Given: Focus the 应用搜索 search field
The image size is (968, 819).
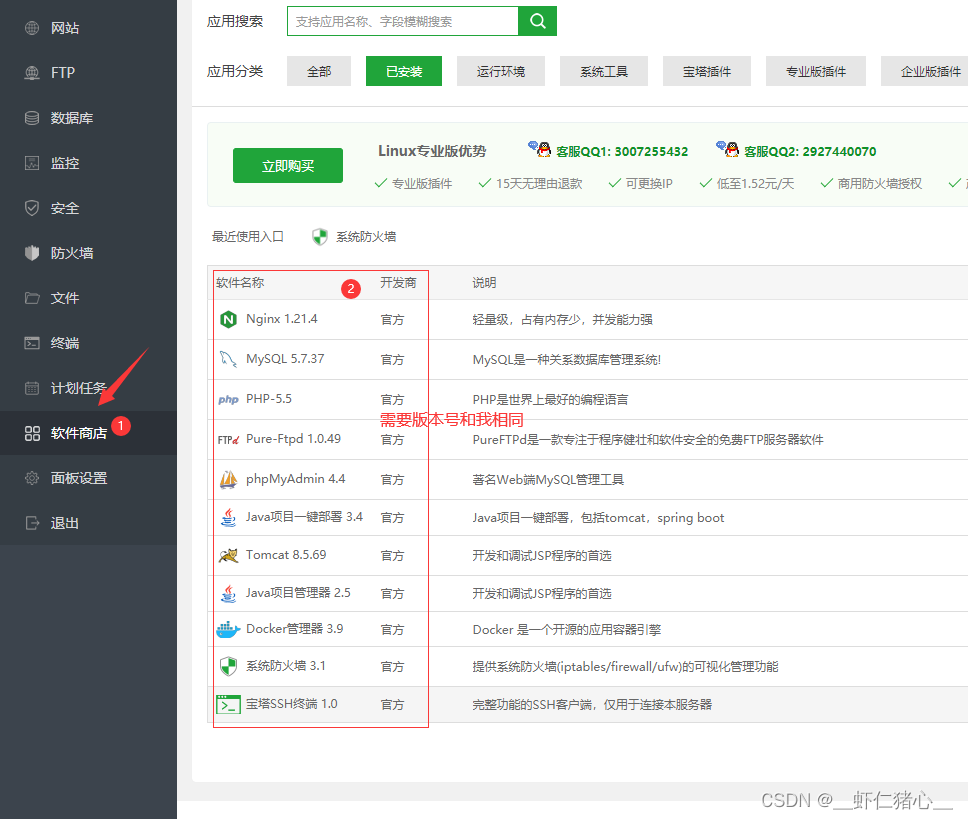Looking at the screenshot, I should tap(403, 21).
